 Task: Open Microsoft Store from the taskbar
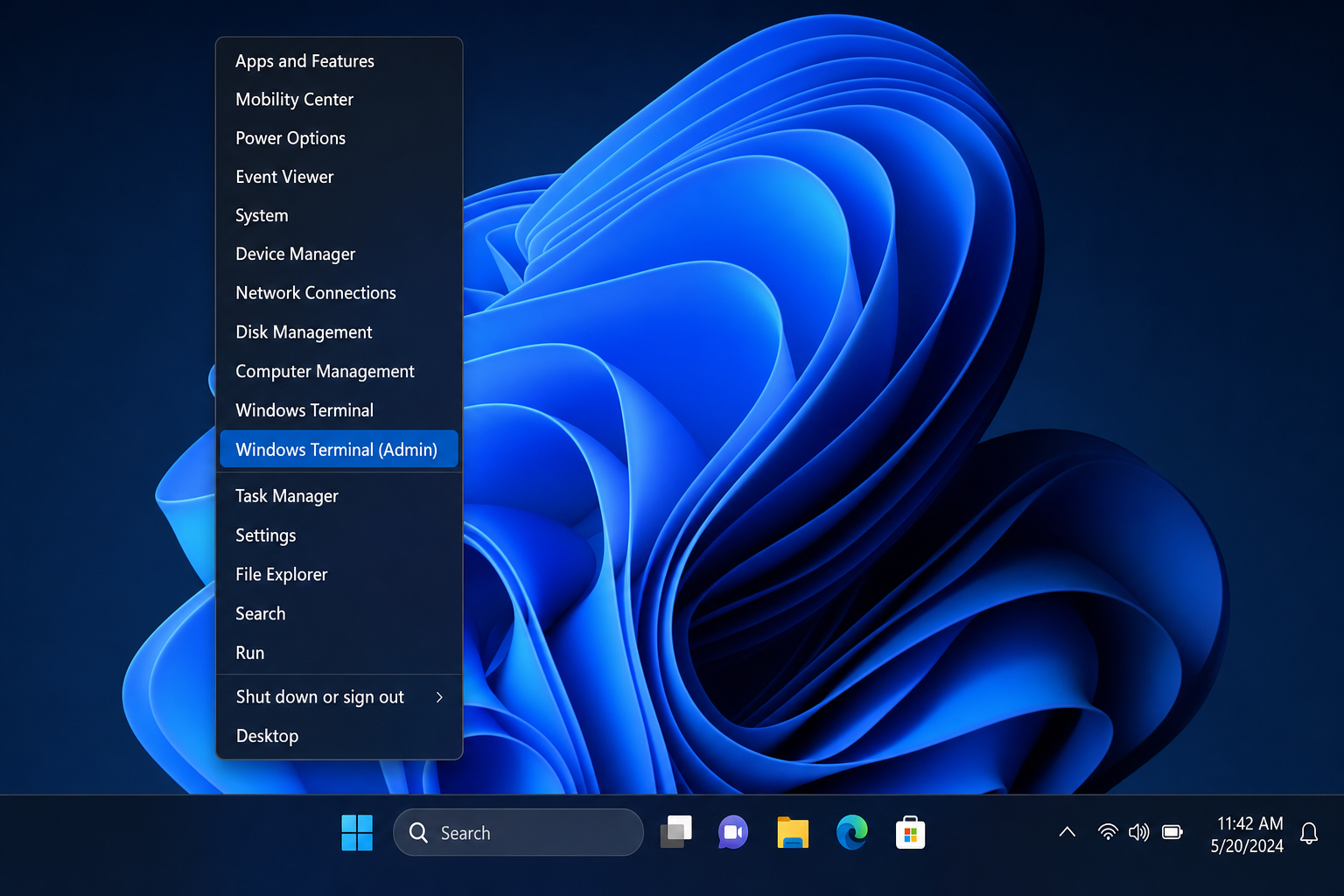[910, 832]
